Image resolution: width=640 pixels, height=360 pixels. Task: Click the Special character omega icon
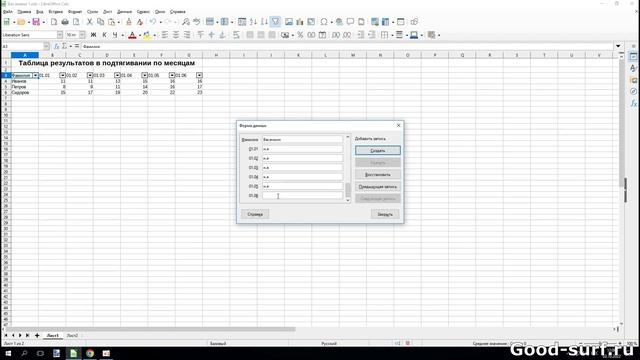pyautogui.click(x=324, y=22)
